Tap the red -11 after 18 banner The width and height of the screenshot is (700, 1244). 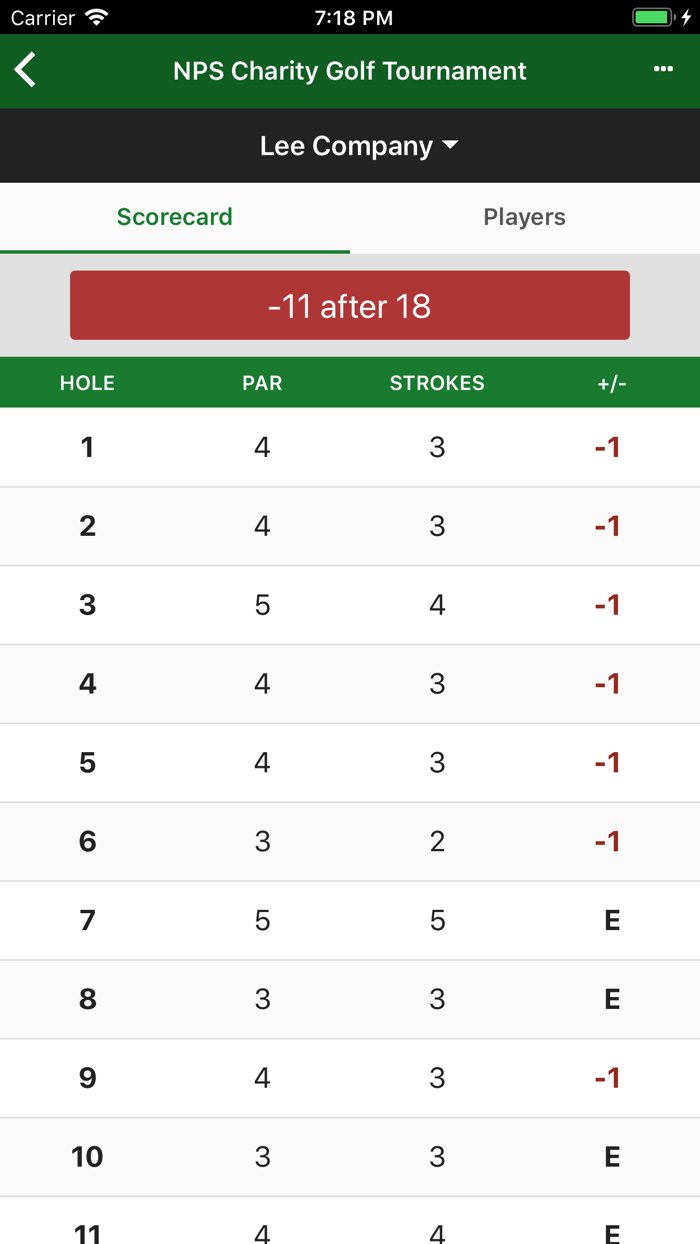[x=350, y=305]
